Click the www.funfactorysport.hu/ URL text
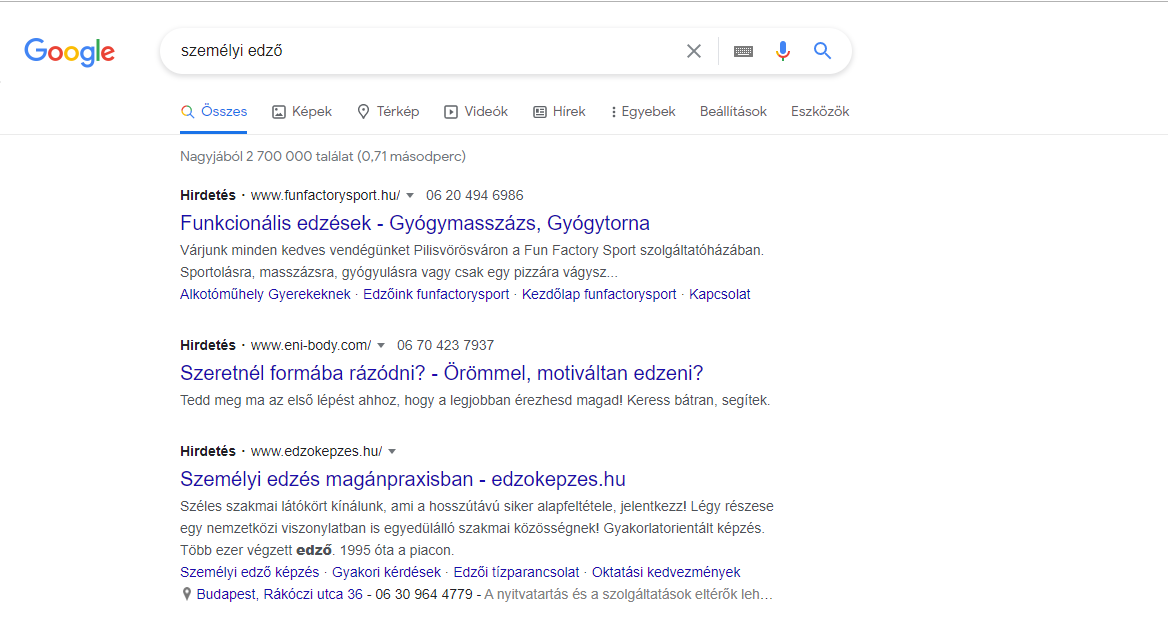 point(326,196)
